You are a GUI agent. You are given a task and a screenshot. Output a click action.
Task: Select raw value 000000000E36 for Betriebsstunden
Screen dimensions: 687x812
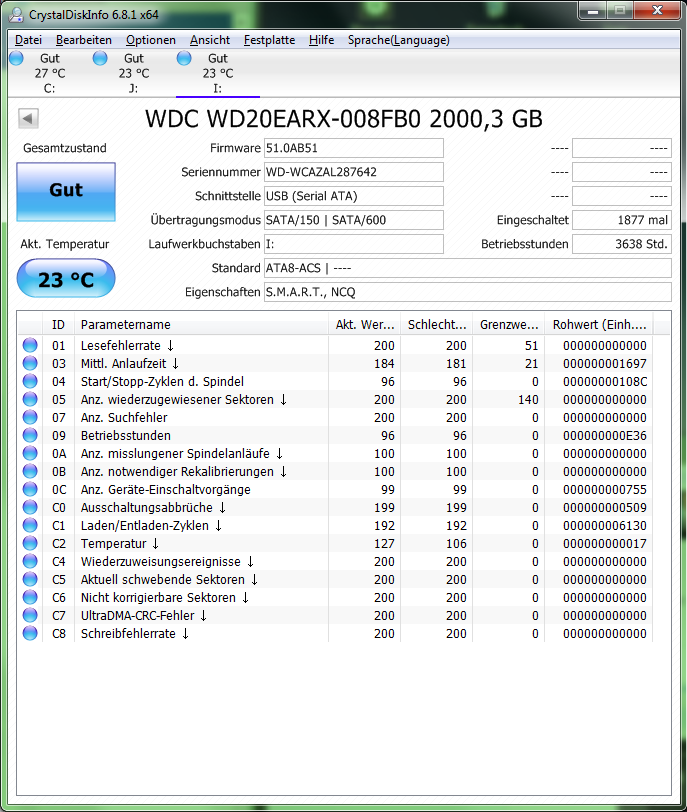pos(605,436)
